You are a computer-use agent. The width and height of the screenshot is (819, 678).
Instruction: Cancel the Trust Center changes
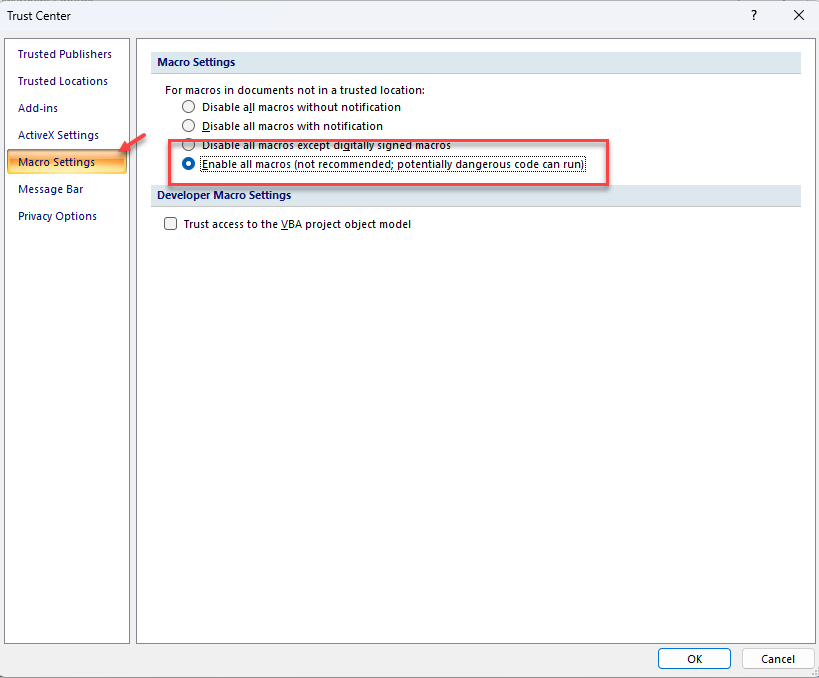pos(777,659)
